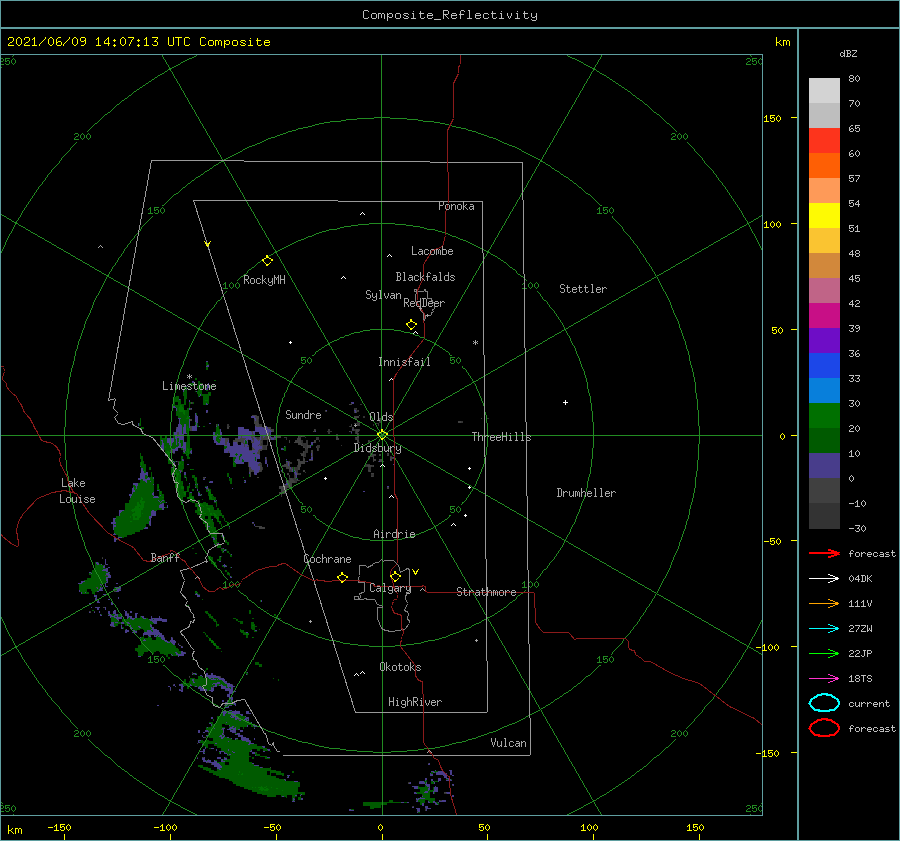Click the Didsbury town label
This screenshot has width=900, height=841.
tap(377, 448)
